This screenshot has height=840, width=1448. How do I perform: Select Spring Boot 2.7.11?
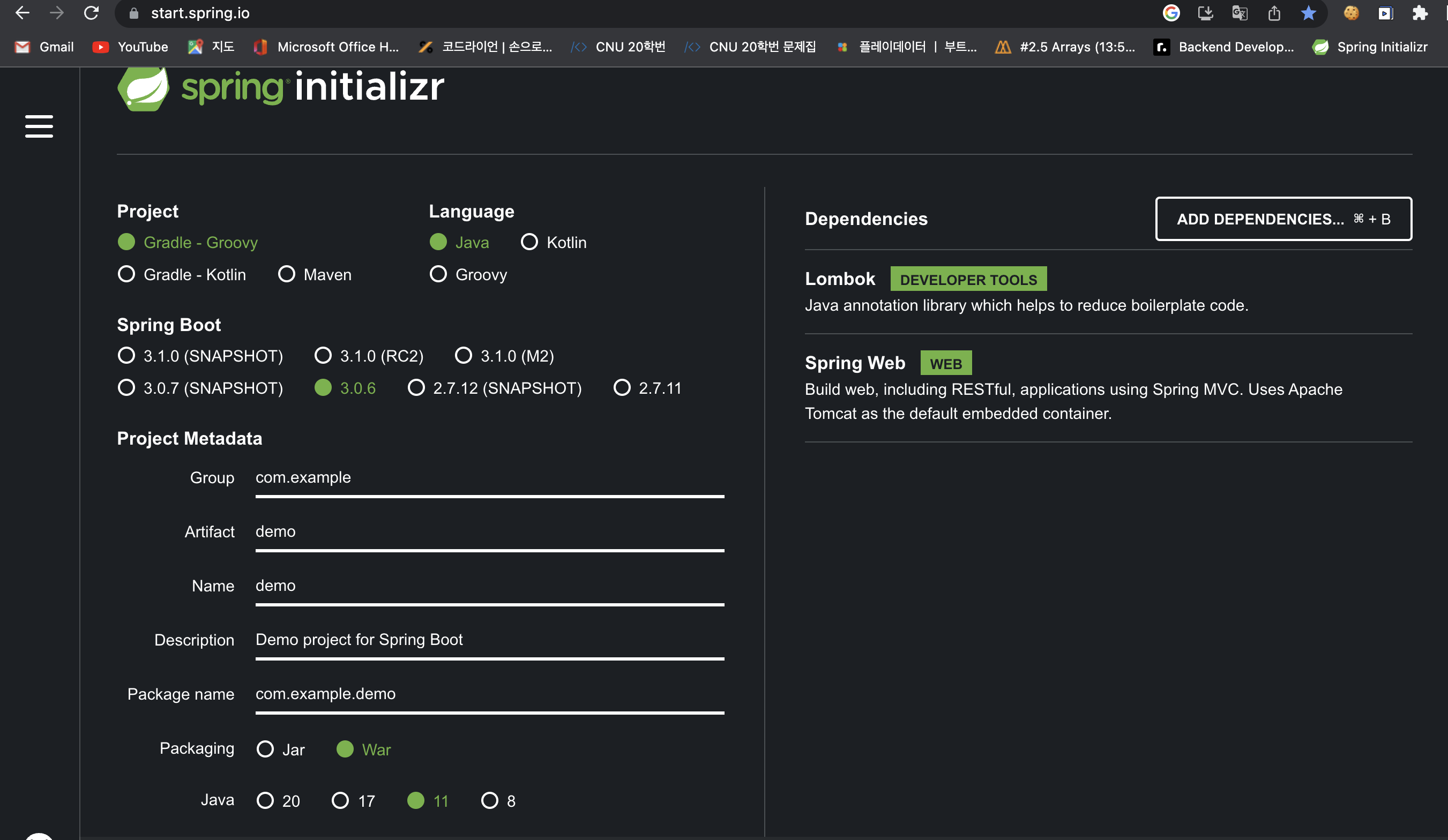tap(622, 388)
